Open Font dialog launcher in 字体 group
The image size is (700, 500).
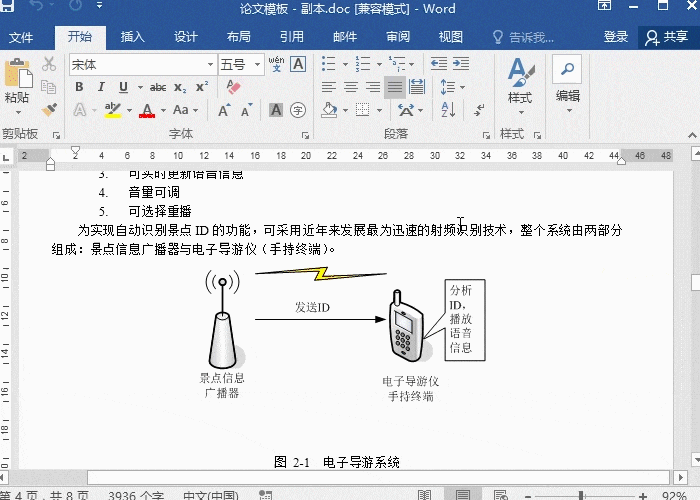click(x=305, y=135)
